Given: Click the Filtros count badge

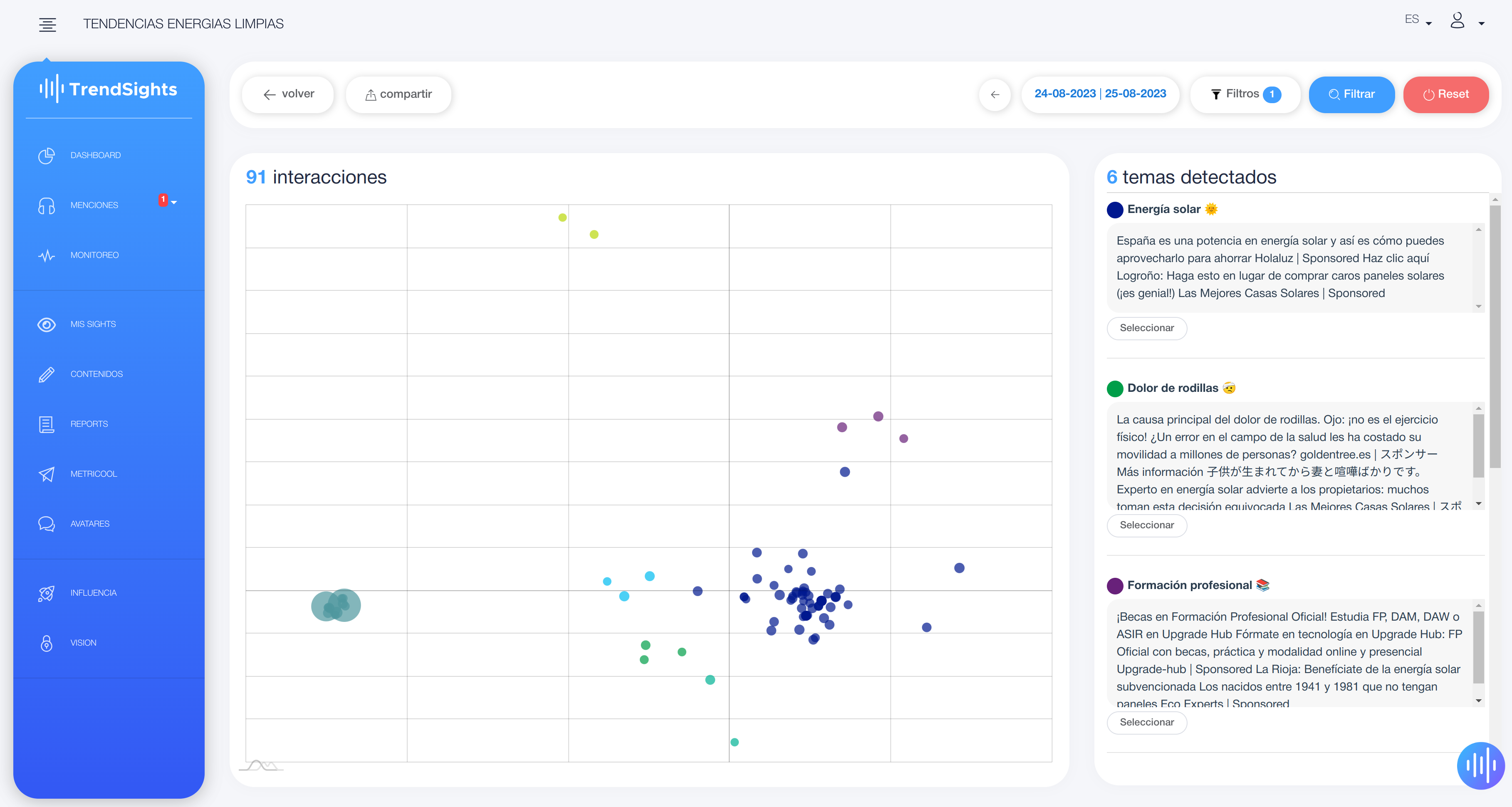Looking at the screenshot, I should (x=1271, y=94).
